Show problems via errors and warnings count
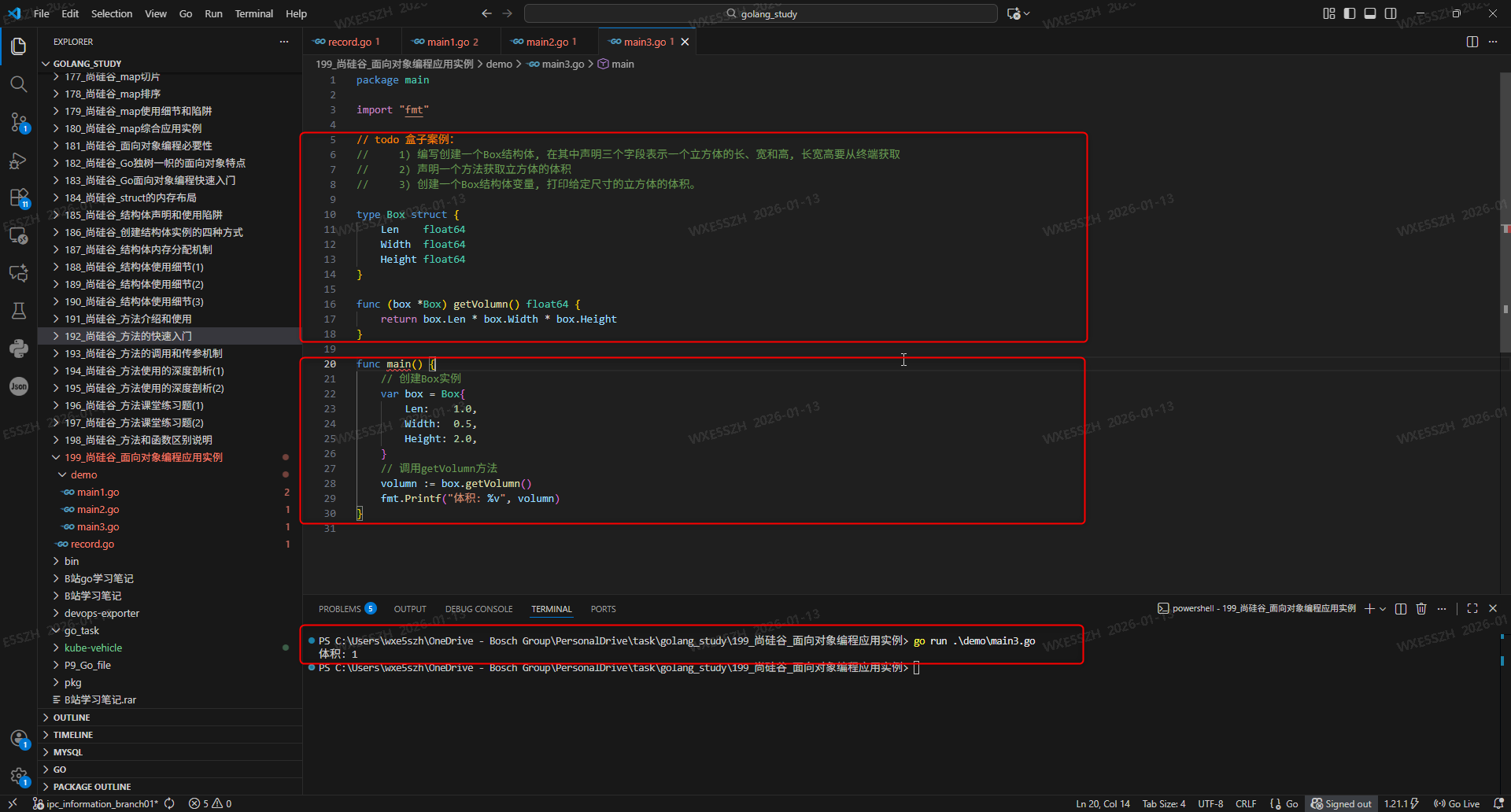 210,803
